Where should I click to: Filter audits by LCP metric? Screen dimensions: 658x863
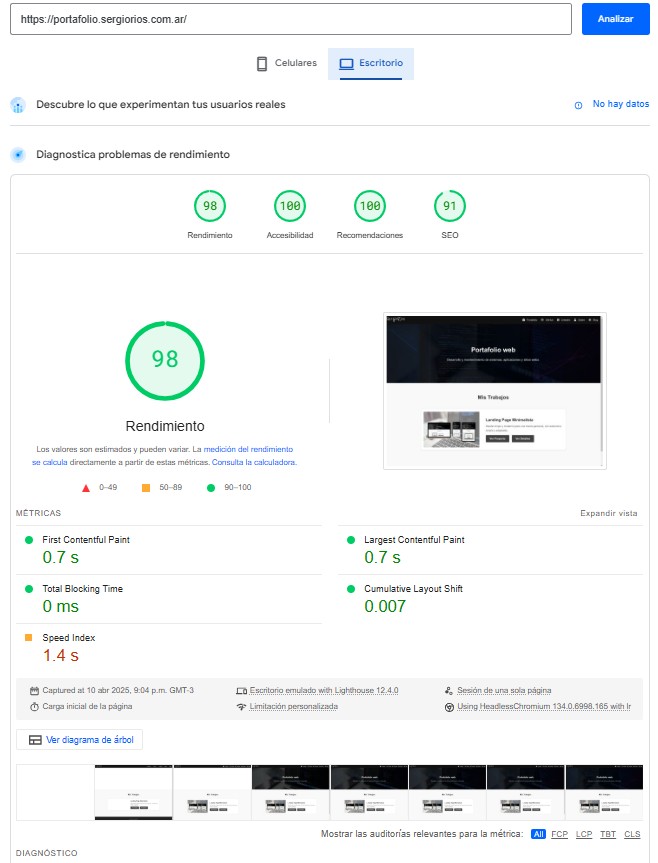[584, 834]
